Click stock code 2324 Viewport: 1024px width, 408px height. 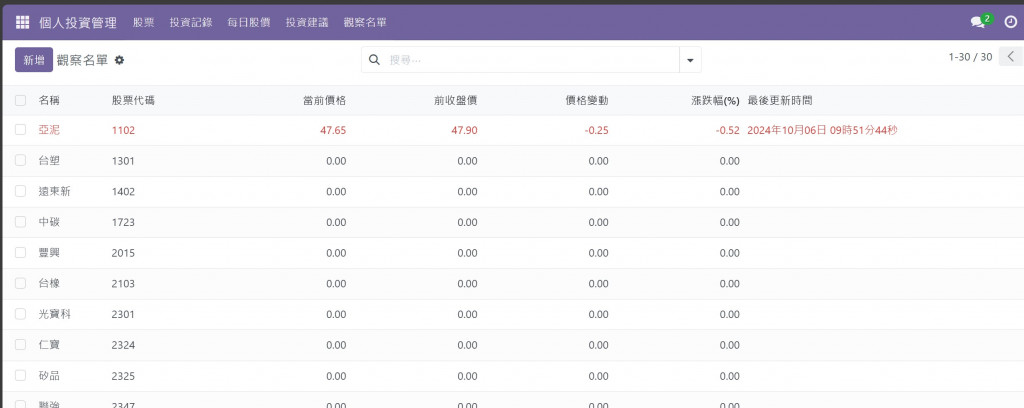pos(123,345)
